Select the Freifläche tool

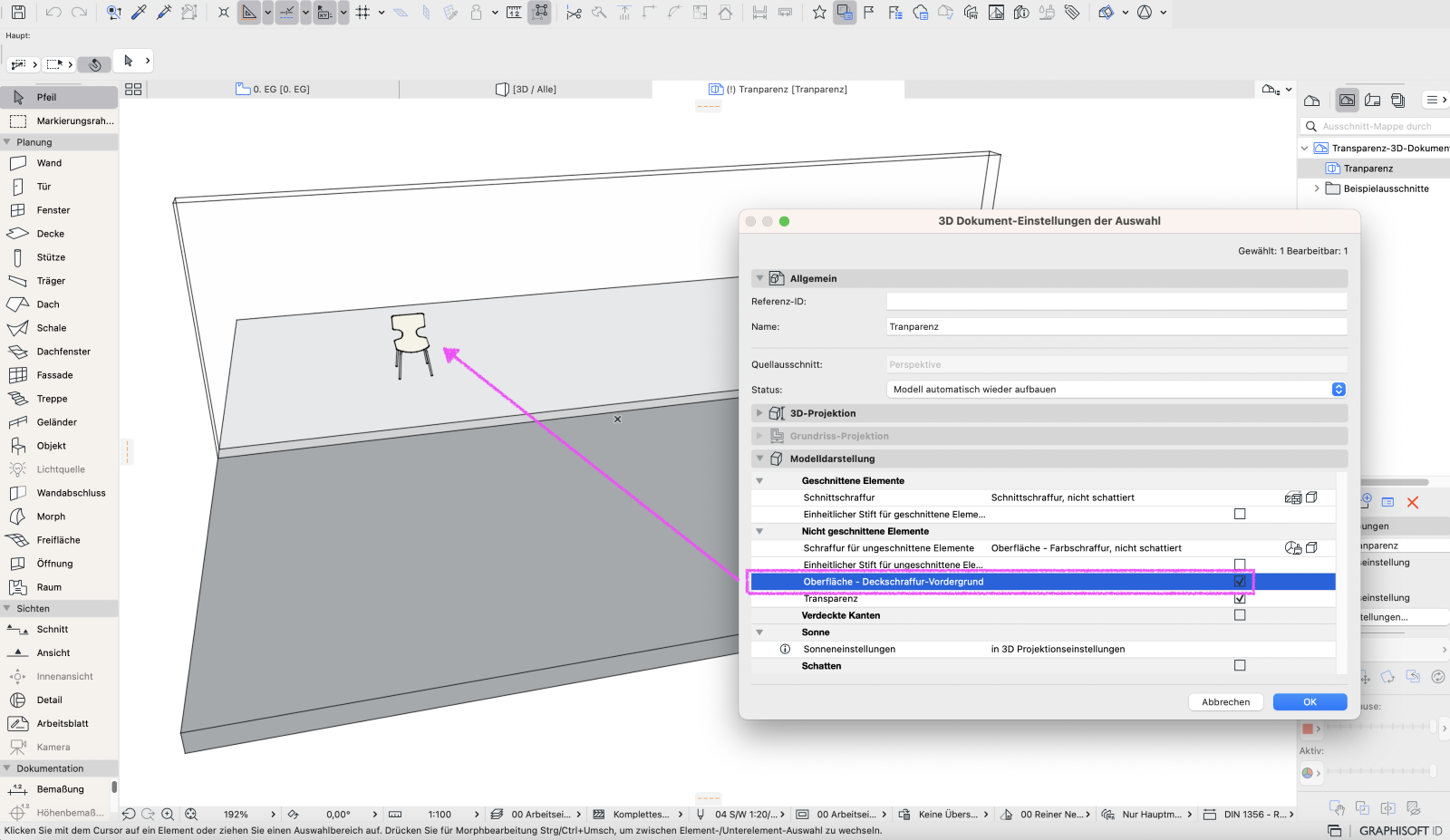[x=59, y=540]
